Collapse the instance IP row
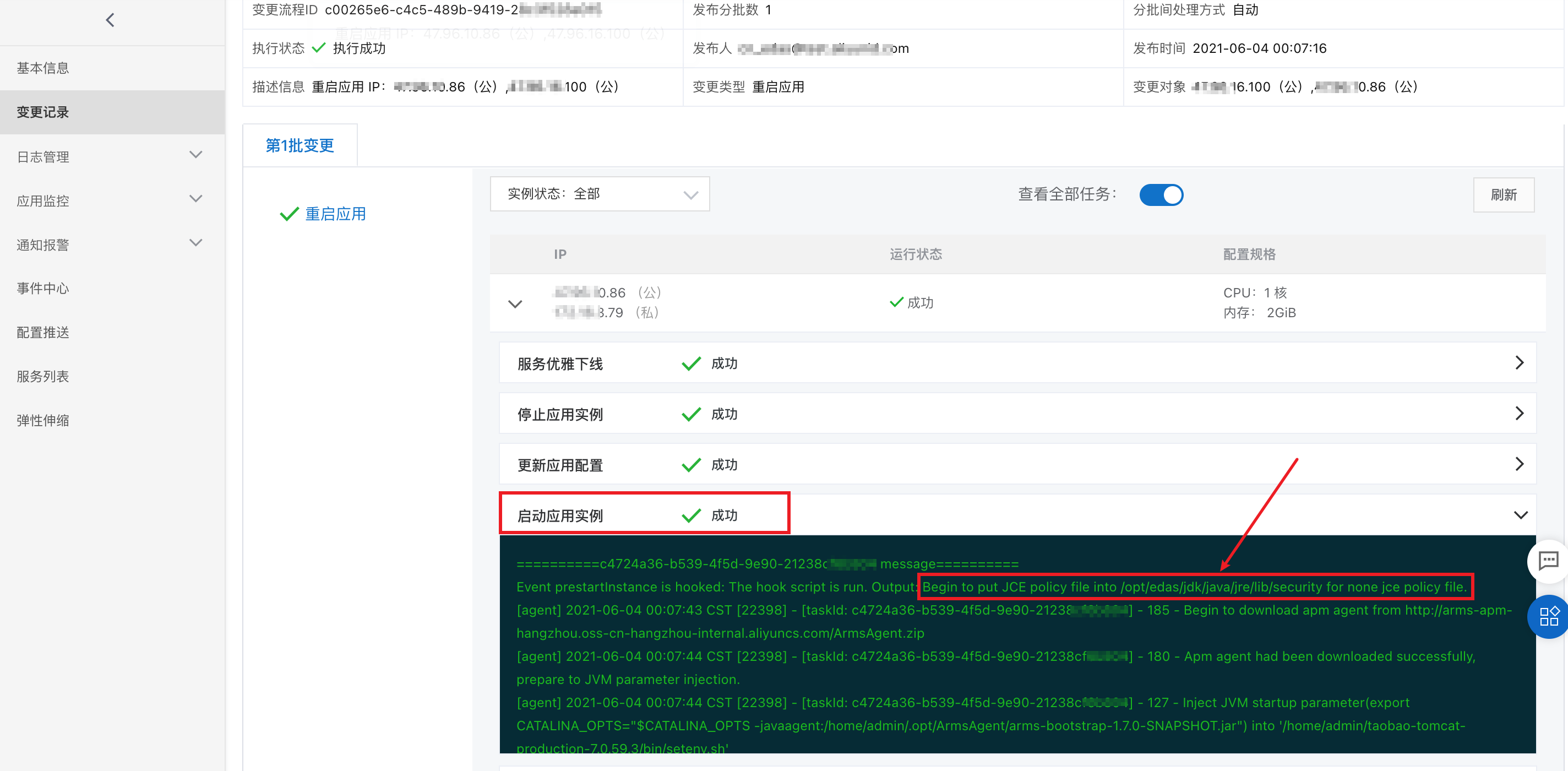Viewport: 1568px width, 771px height. 515,303
